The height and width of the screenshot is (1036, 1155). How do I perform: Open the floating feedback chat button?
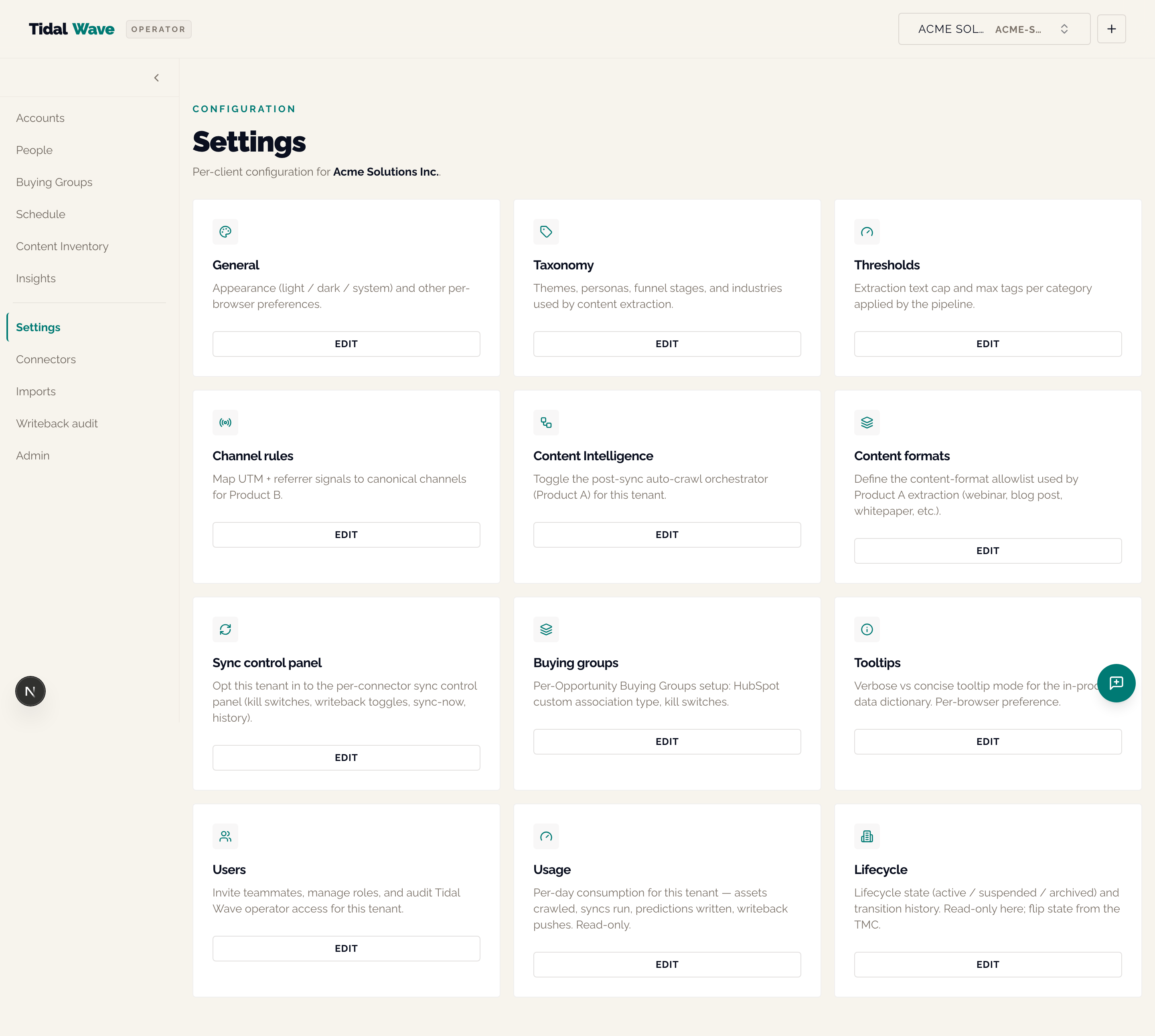pos(1116,683)
